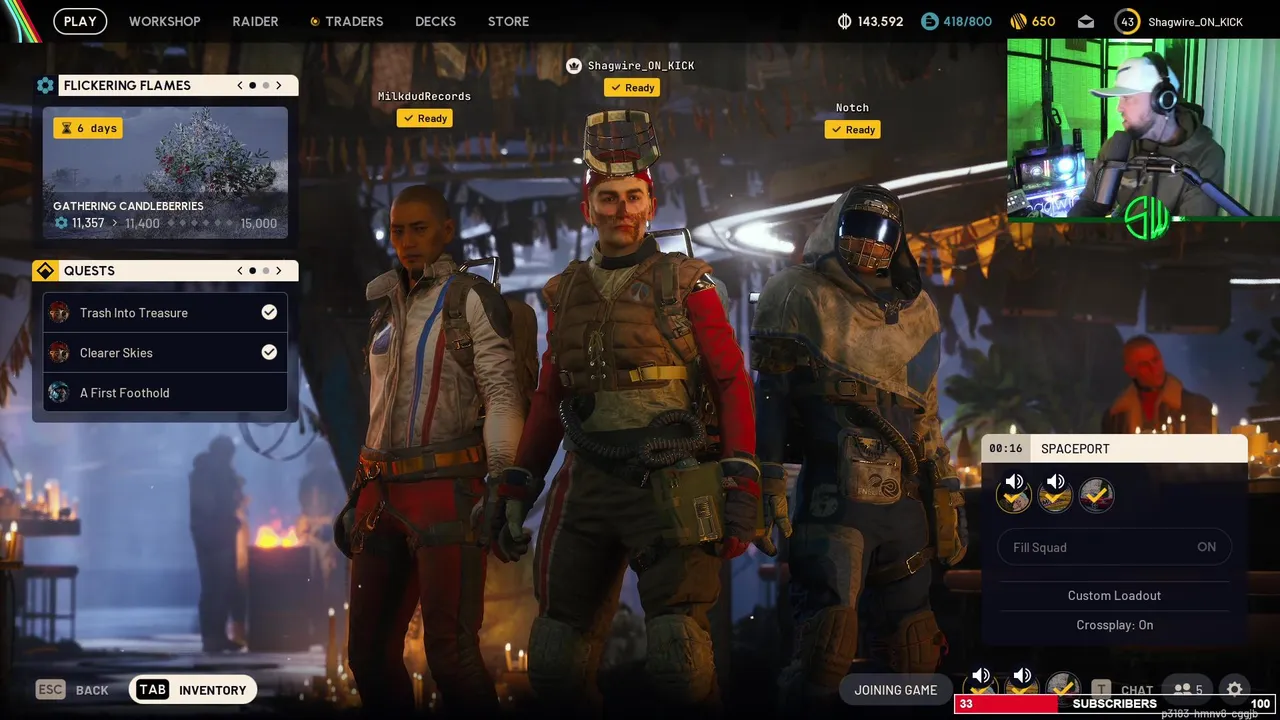
Task: Click the third squad avatar in Spaceport panel
Action: pos(1096,494)
